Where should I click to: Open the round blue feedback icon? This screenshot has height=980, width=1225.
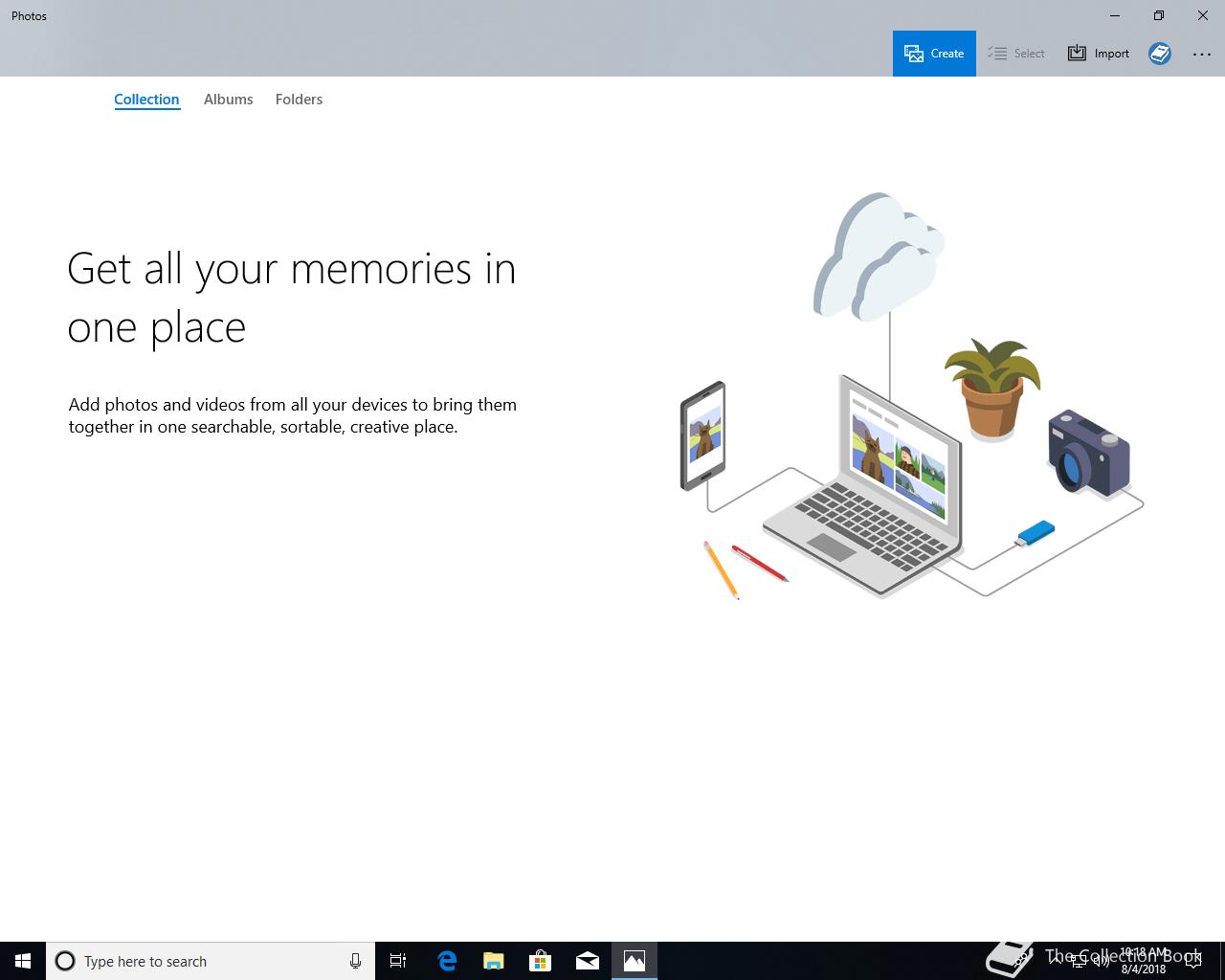point(1160,54)
